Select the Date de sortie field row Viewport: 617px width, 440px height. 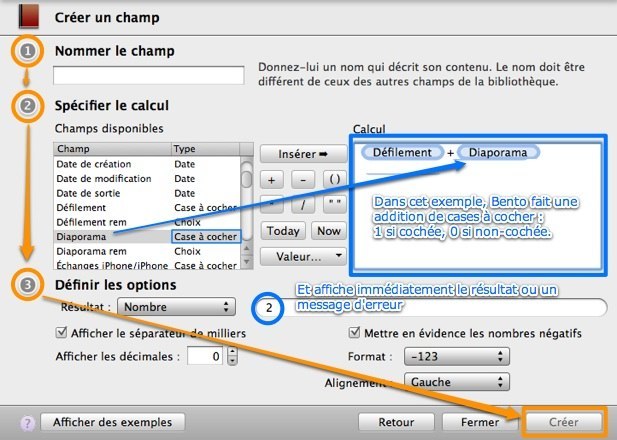click(147, 193)
